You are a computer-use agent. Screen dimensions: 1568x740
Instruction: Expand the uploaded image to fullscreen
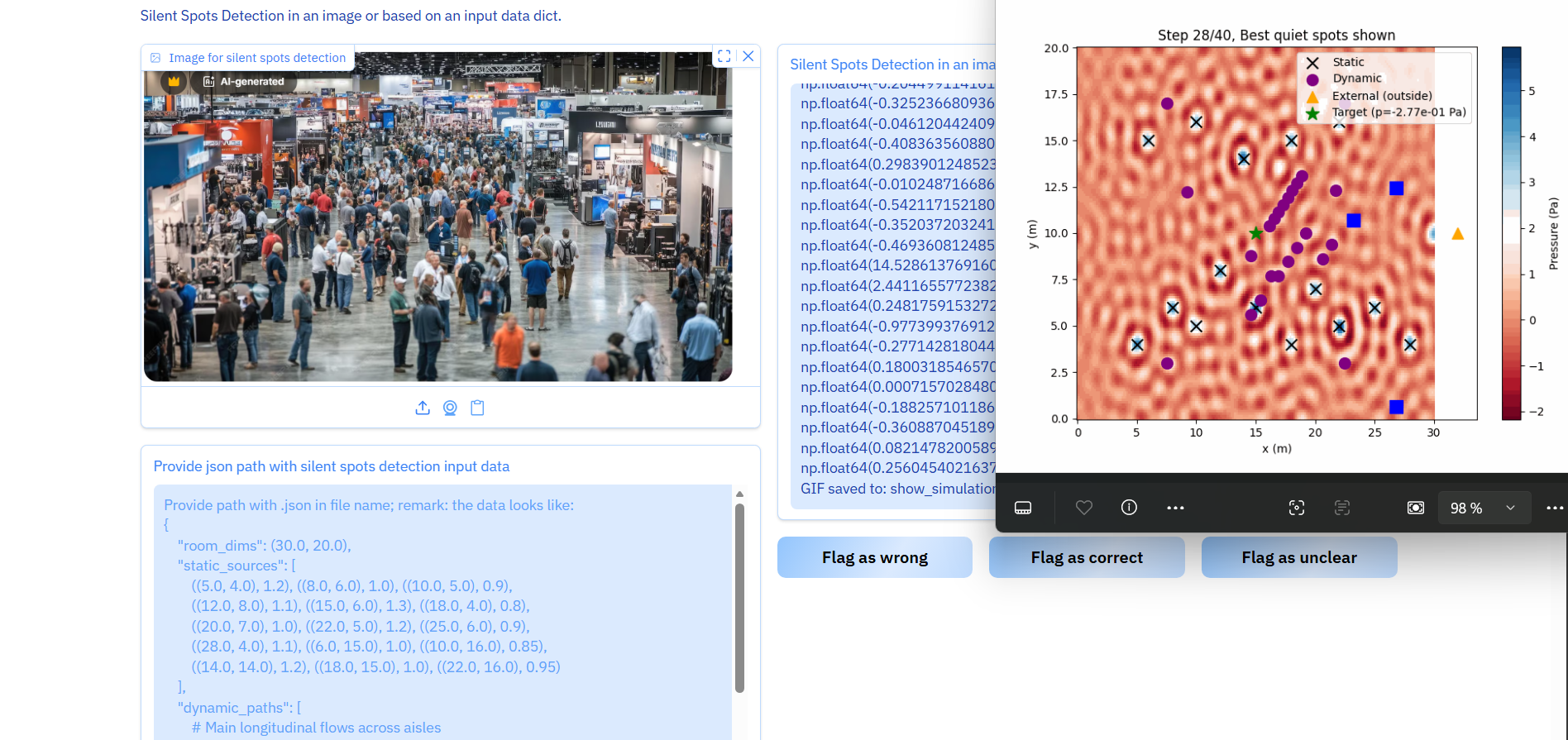click(724, 56)
